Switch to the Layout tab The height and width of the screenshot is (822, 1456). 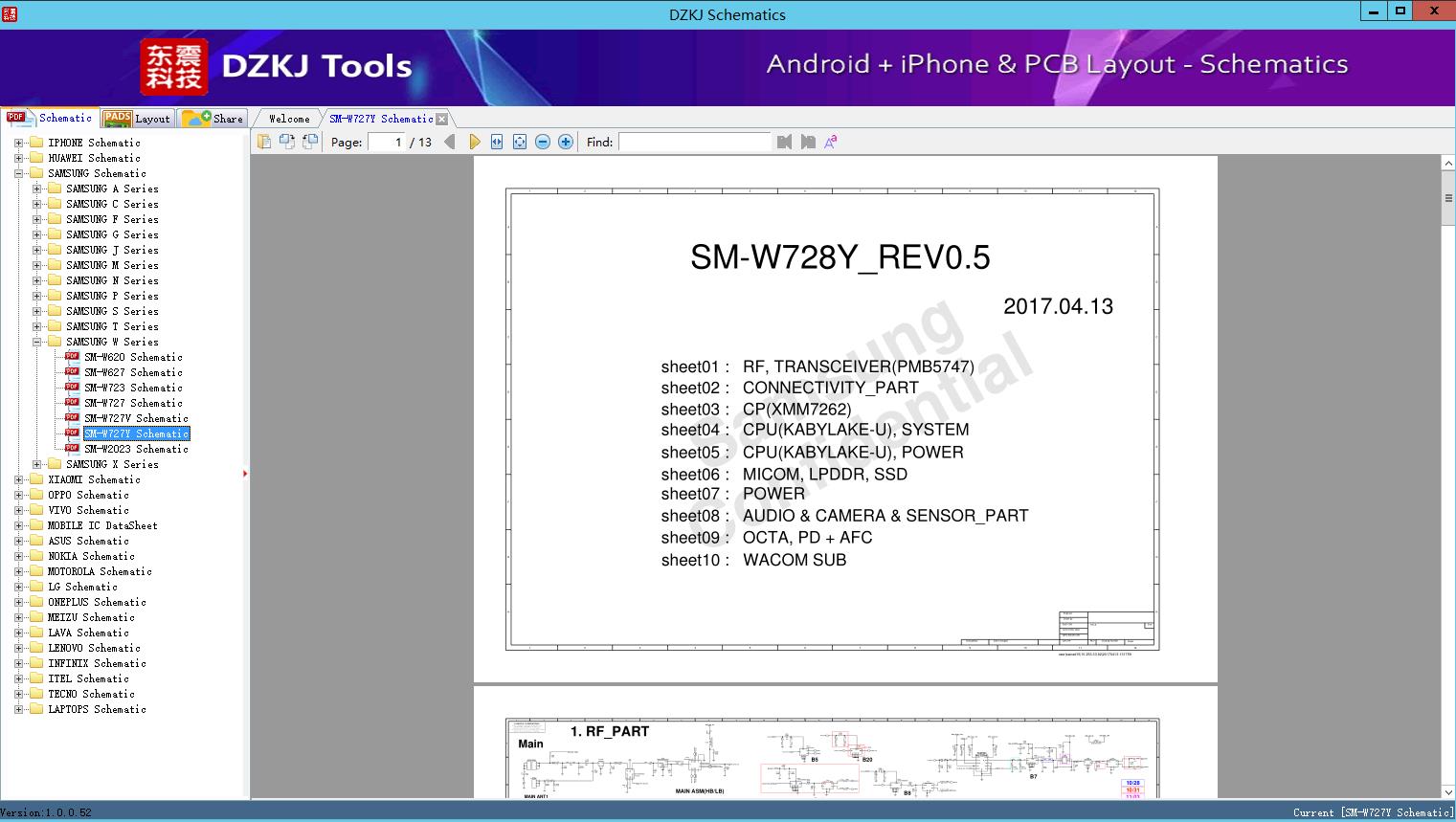point(137,119)
